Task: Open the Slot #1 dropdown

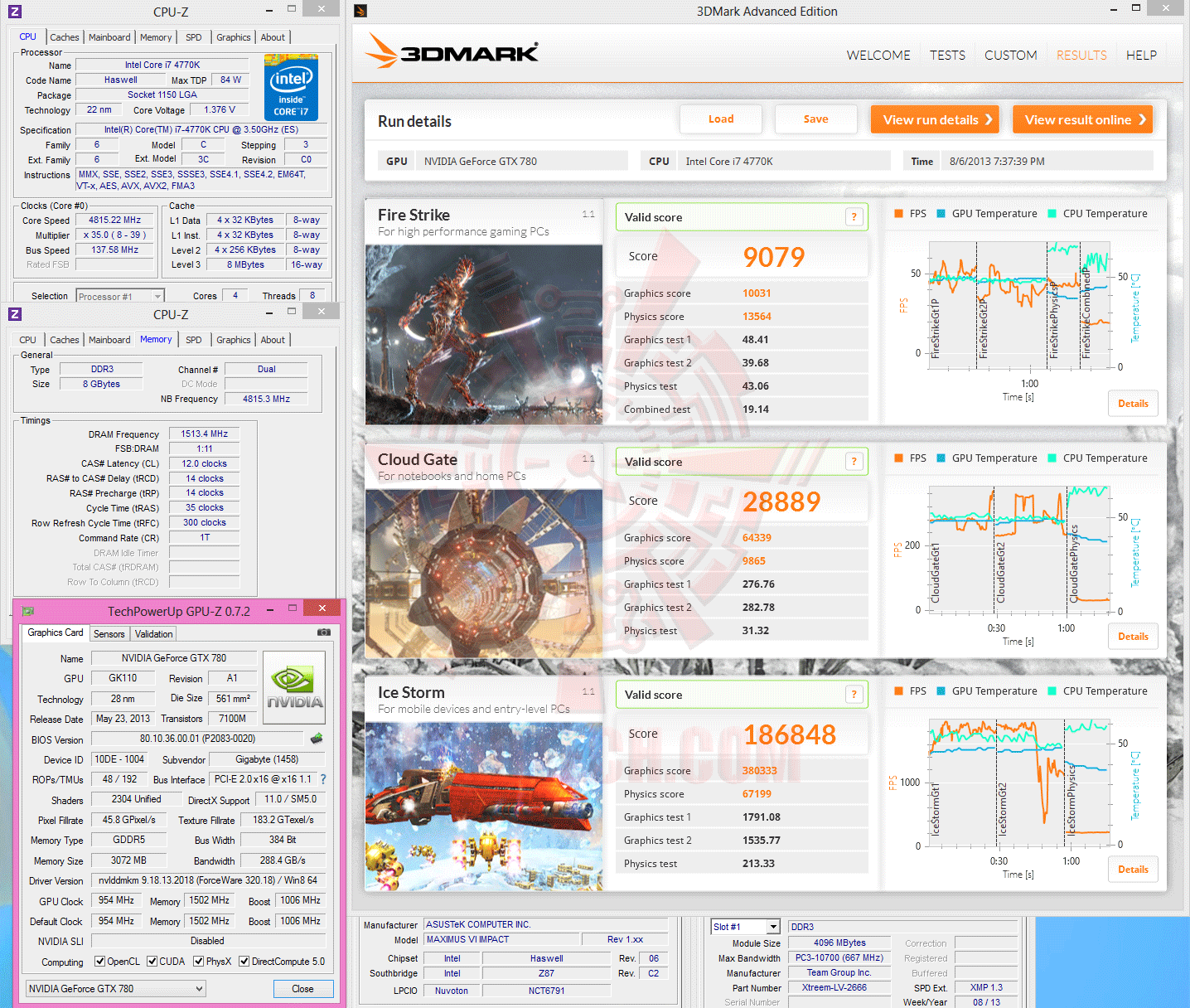Action: 746,927
